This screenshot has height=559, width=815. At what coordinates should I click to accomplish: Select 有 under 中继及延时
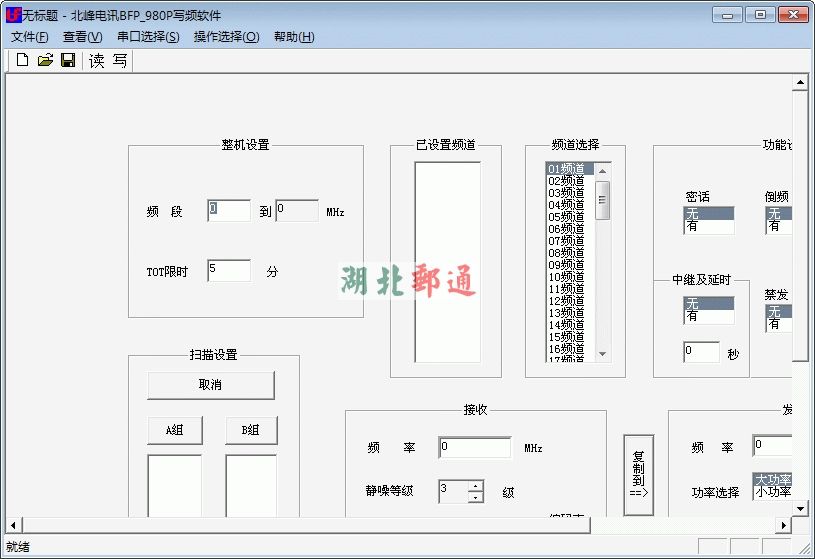click(708, 317)
